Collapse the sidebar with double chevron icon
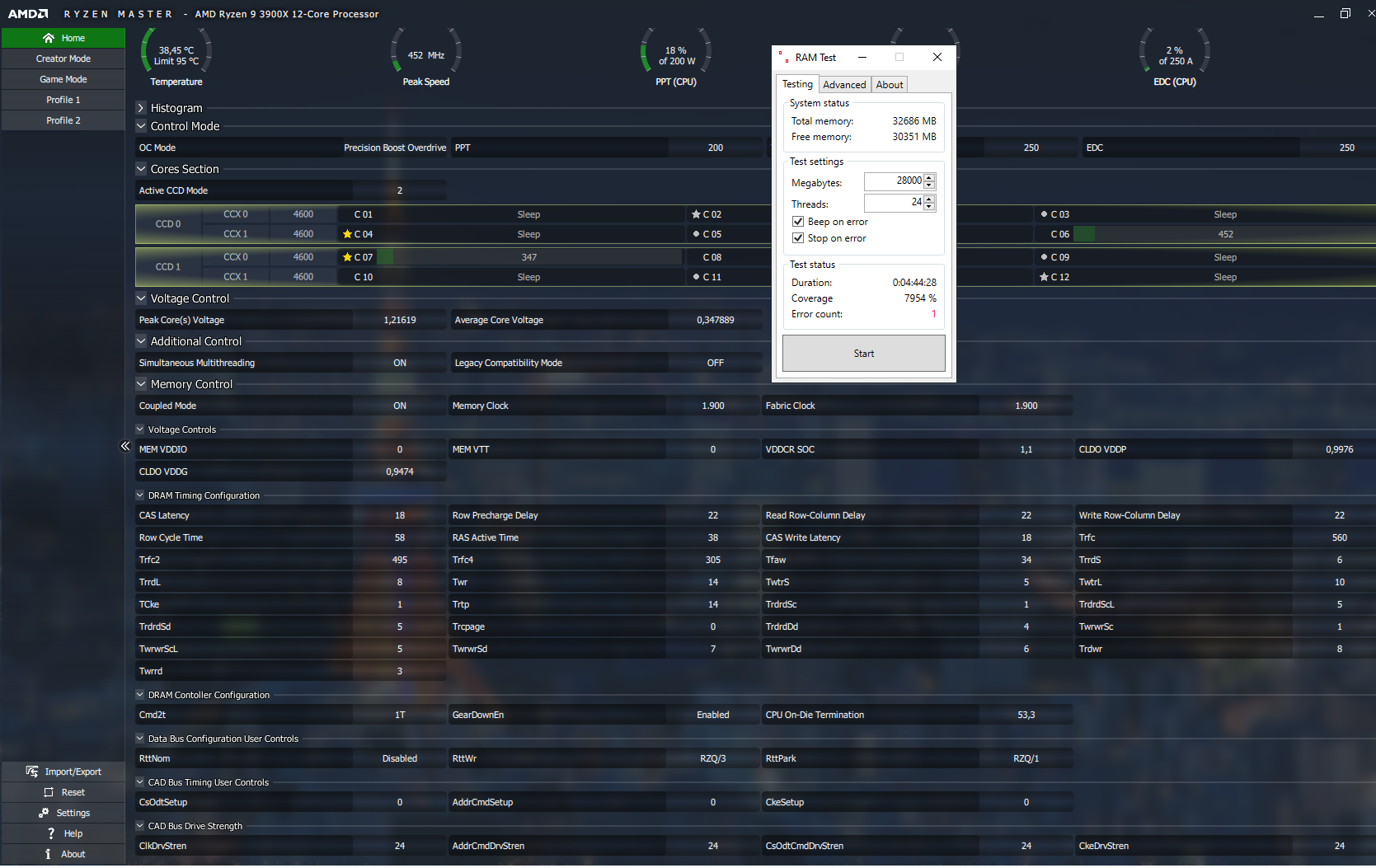Image resolution: width=1376 pixels, height=868 pixels. (x=125, y=446)
